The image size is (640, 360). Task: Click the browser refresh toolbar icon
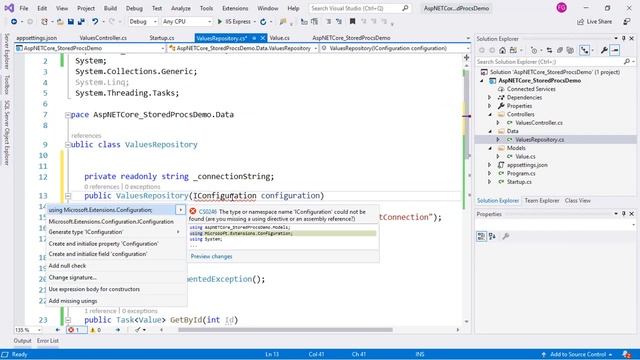pos(263,22)
